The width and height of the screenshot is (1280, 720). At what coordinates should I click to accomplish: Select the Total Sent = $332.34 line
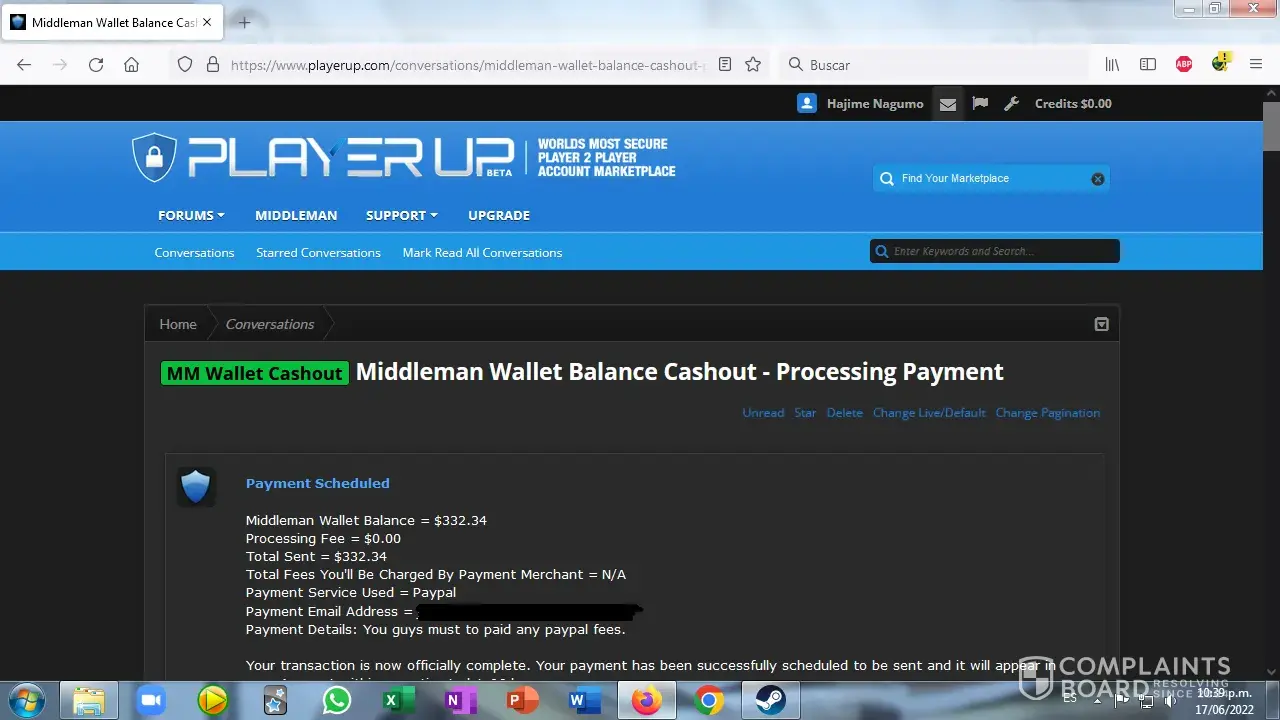[x=316, y=556]
